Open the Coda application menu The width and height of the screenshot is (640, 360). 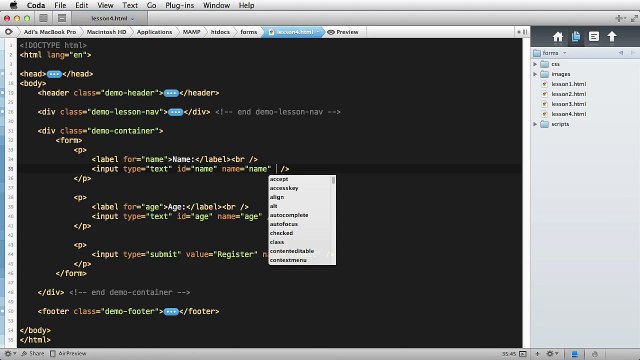pyautogui.click(x=36, y=5)
